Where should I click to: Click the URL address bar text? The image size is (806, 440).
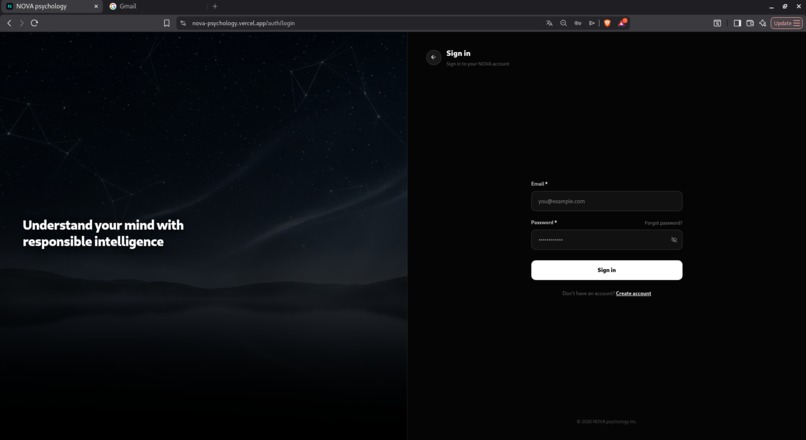243,23
